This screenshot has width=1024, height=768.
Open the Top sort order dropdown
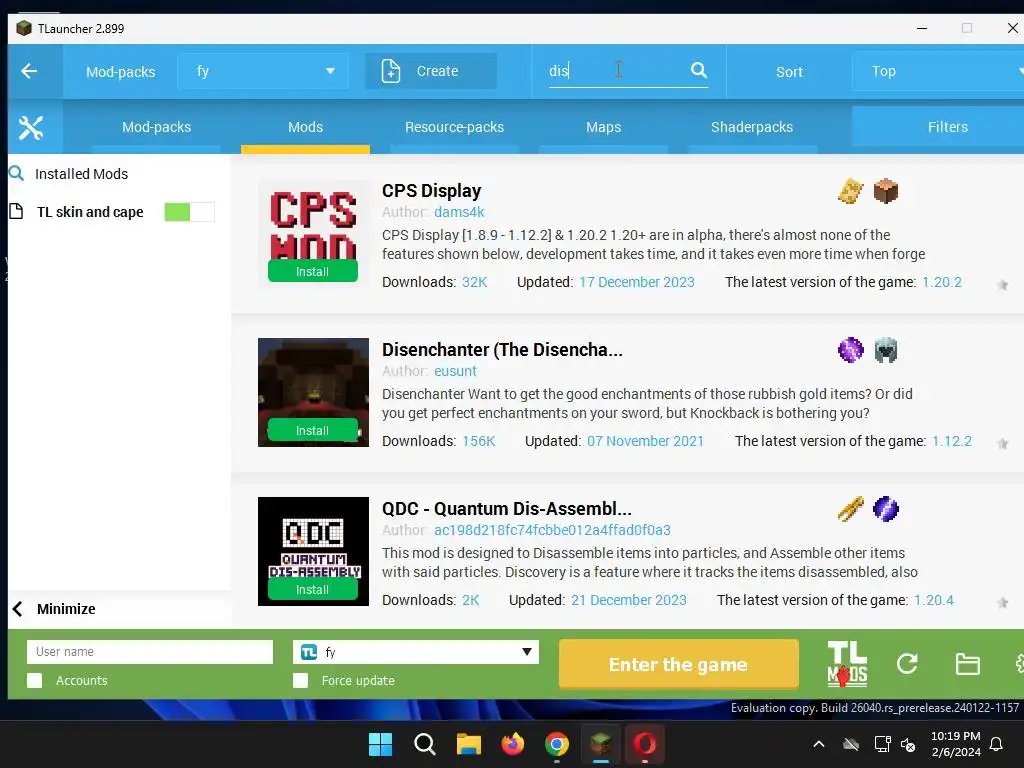click(x=938, y=71)
